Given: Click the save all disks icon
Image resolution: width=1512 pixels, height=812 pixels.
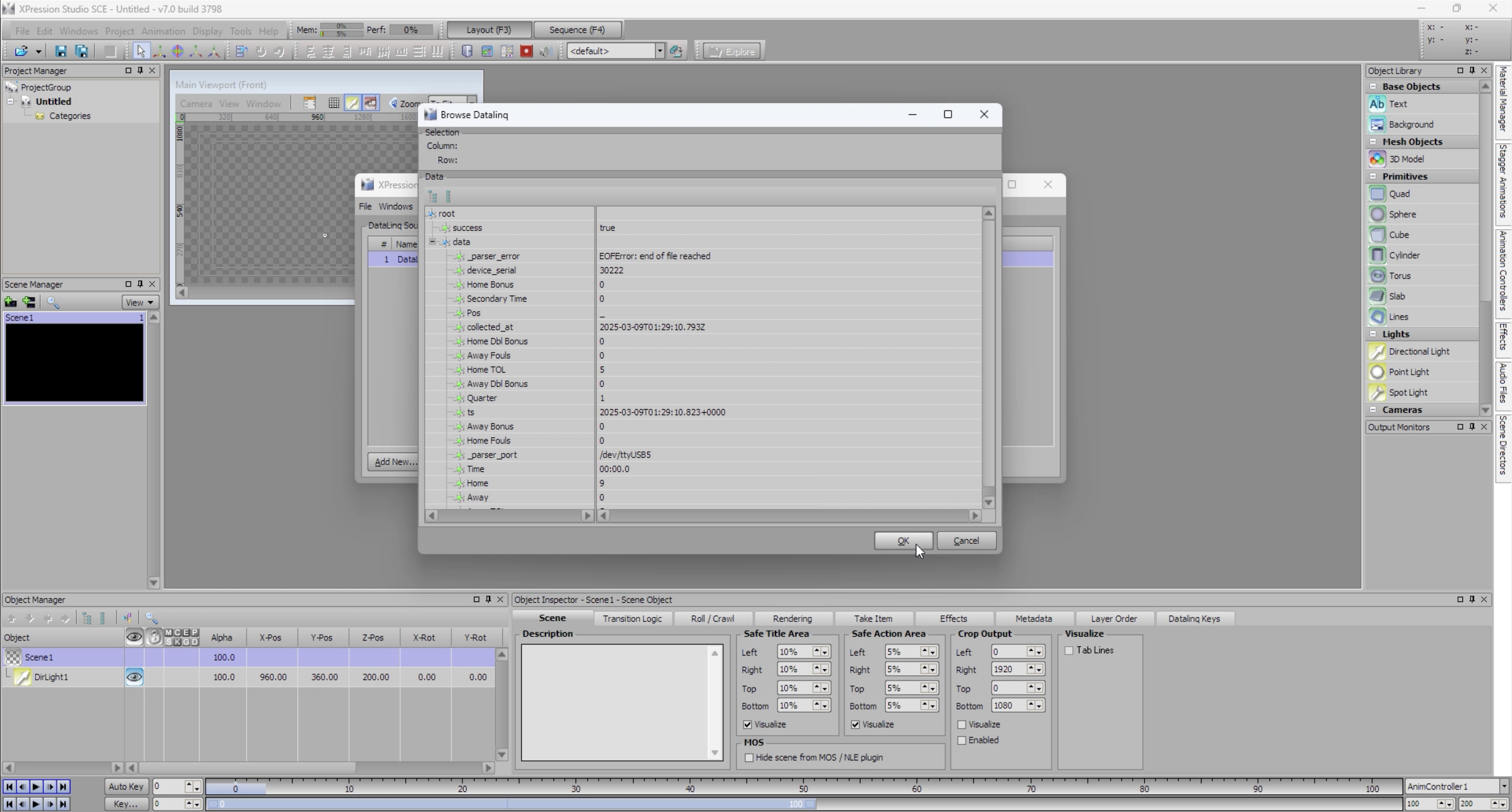Looking at the screenshot, I should click(x=82, y=51).
